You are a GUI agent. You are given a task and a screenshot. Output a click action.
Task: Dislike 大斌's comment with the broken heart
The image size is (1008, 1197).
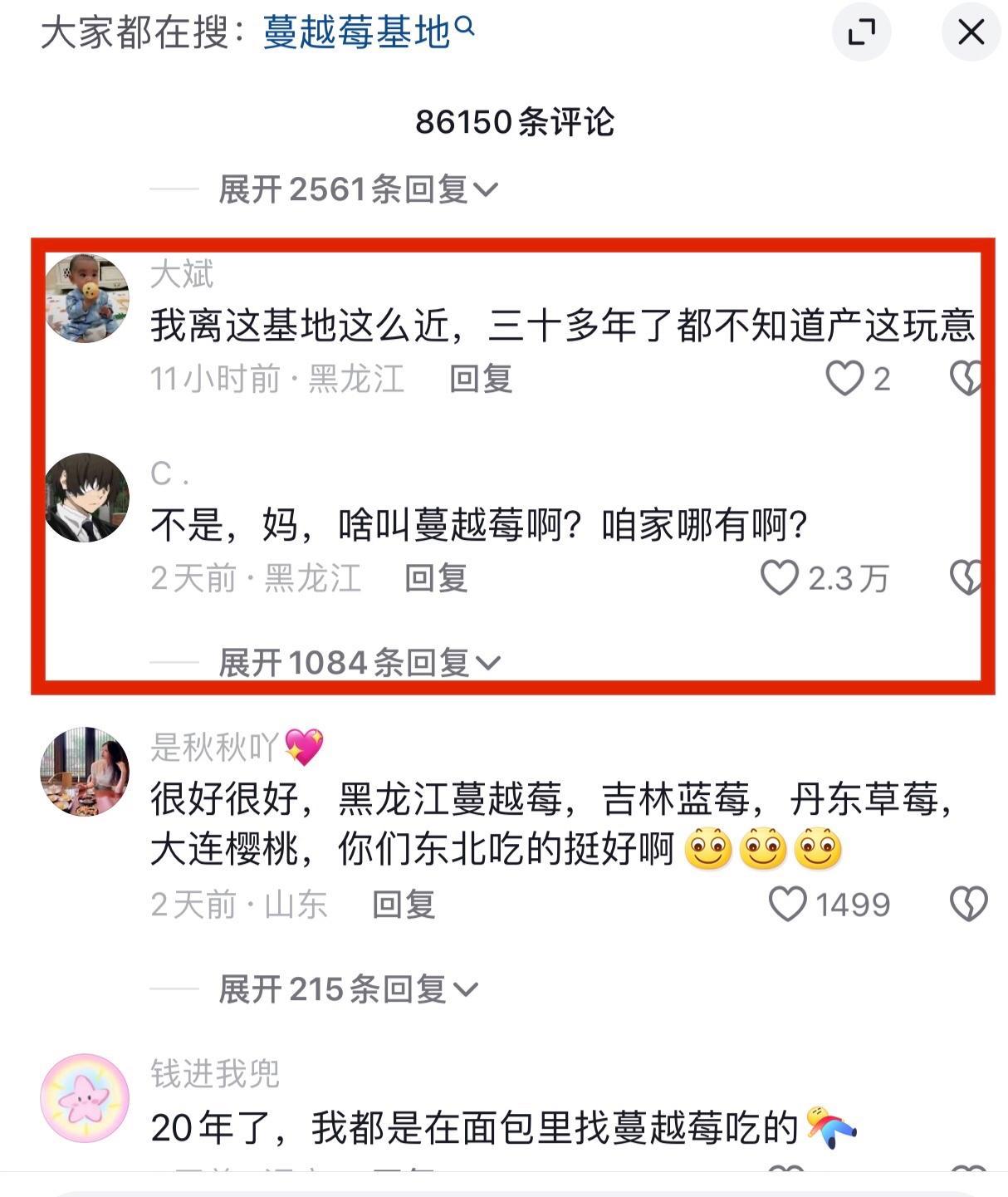coord(966,379)
